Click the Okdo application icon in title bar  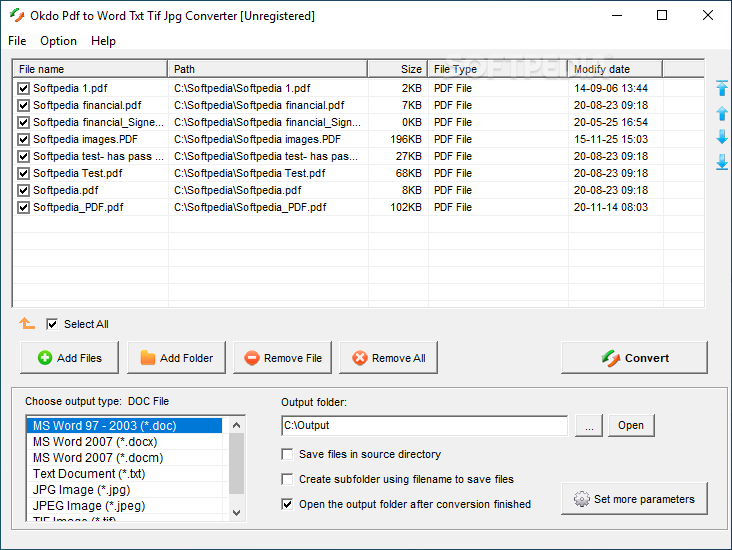point(17,15)
